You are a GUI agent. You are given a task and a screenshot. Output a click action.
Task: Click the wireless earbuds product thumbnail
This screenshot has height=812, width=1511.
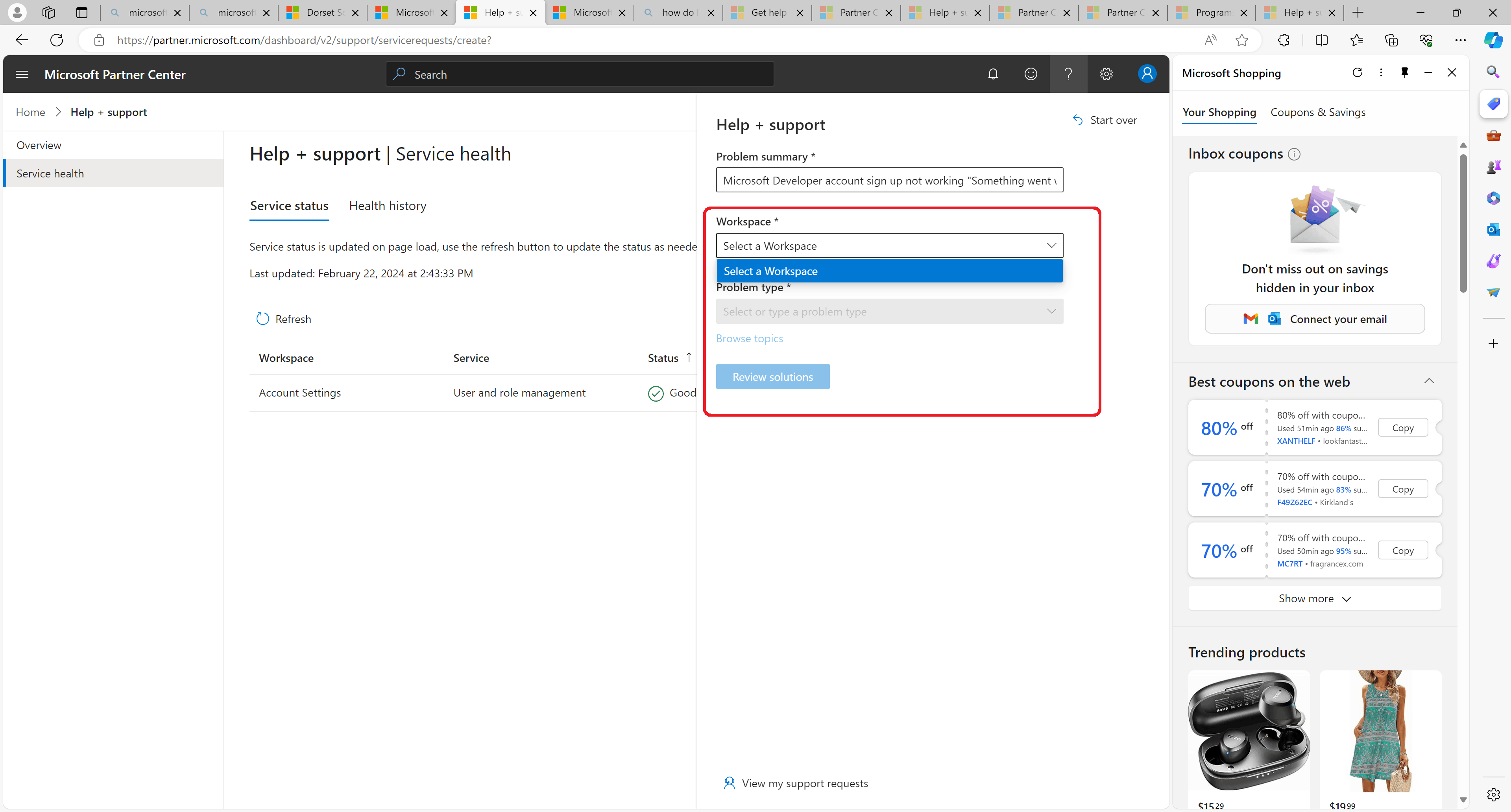click(x=1249, y=735)
